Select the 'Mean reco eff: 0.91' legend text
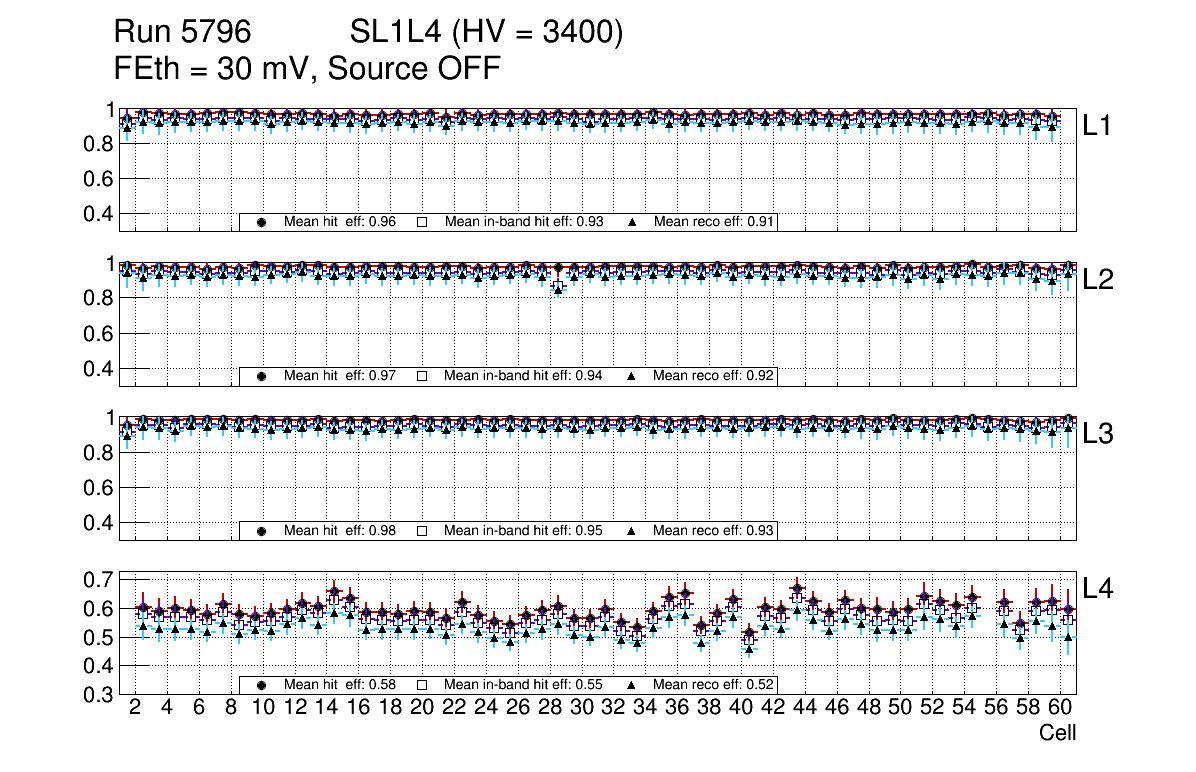1196x772 pixels. click(714, 222)
